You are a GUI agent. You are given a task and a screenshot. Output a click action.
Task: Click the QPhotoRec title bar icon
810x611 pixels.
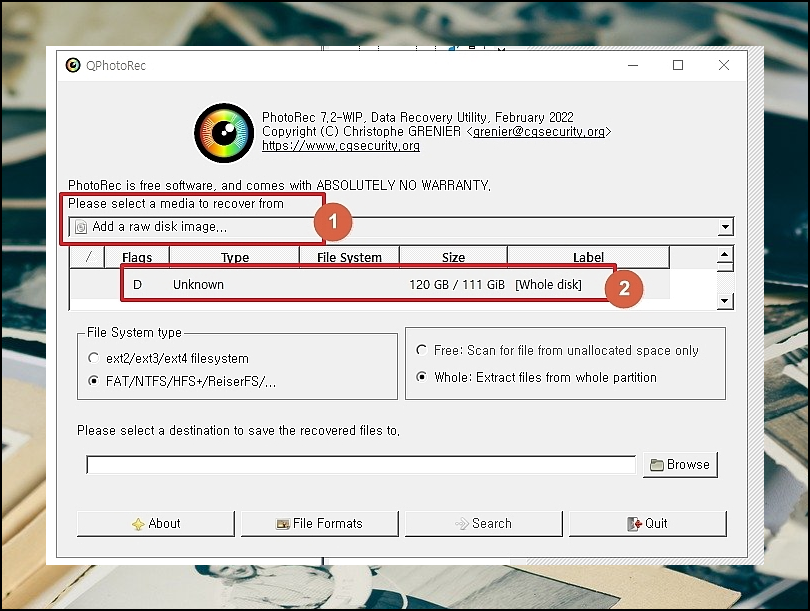coord(73,65)
